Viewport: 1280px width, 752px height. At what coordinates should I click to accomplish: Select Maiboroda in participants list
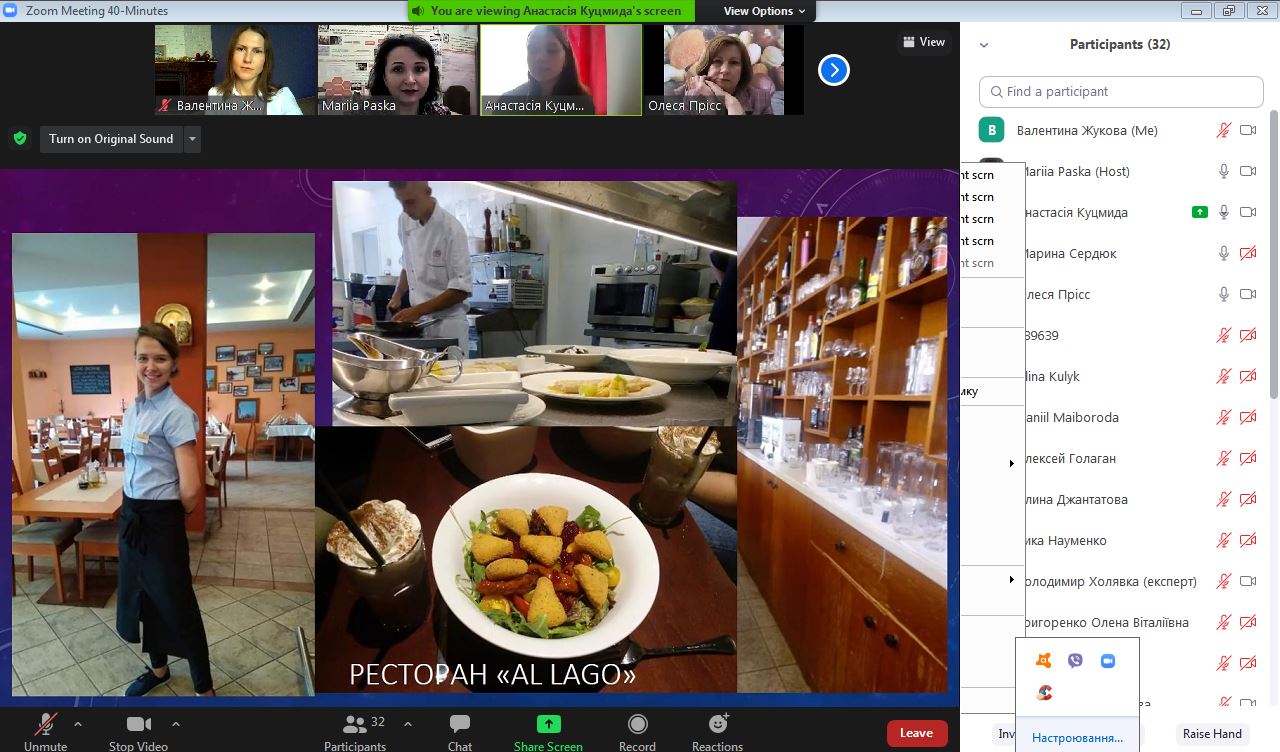1118,417
